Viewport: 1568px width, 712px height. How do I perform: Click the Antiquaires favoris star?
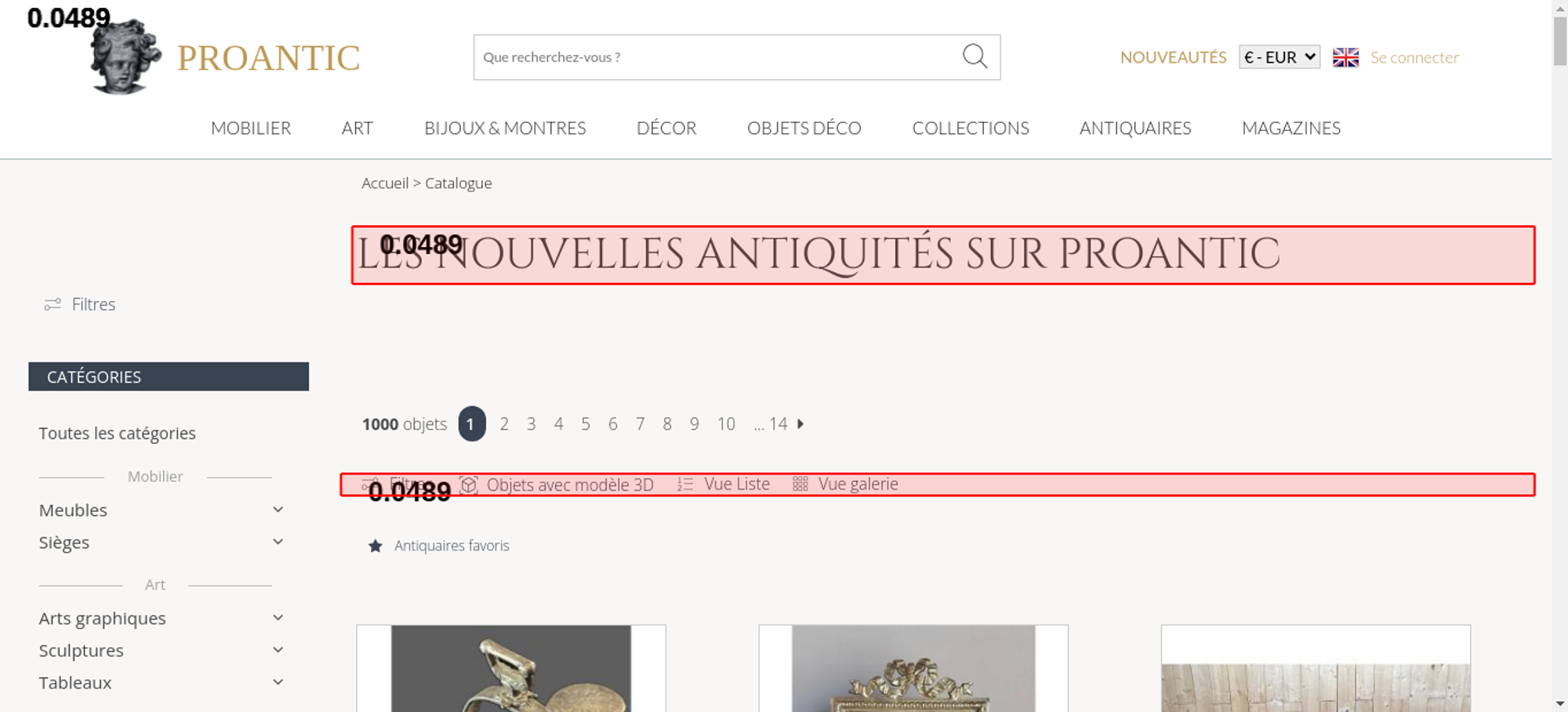pyautogui.click(x=376, y=546)
